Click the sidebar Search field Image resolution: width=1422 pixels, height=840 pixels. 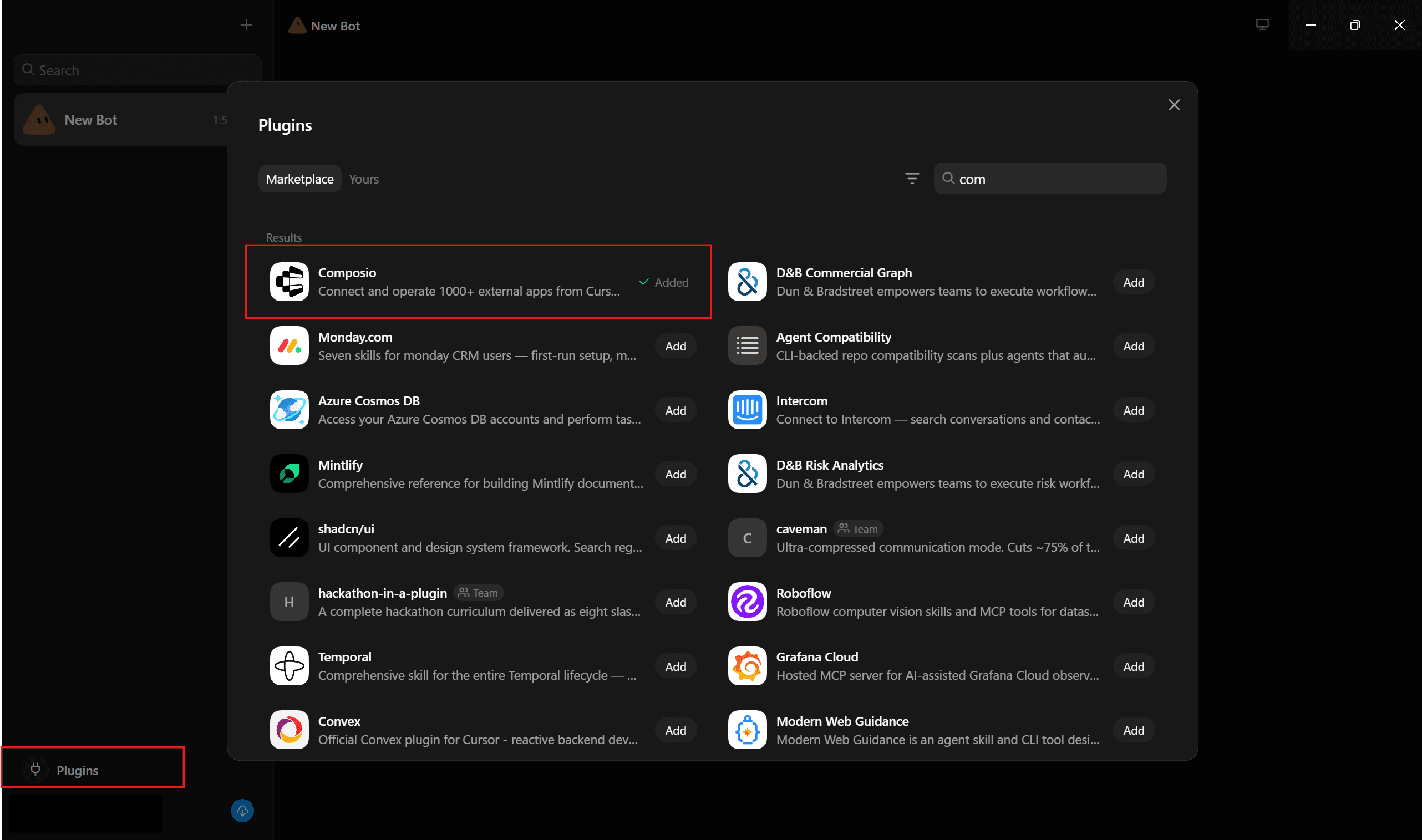[138, 70]
